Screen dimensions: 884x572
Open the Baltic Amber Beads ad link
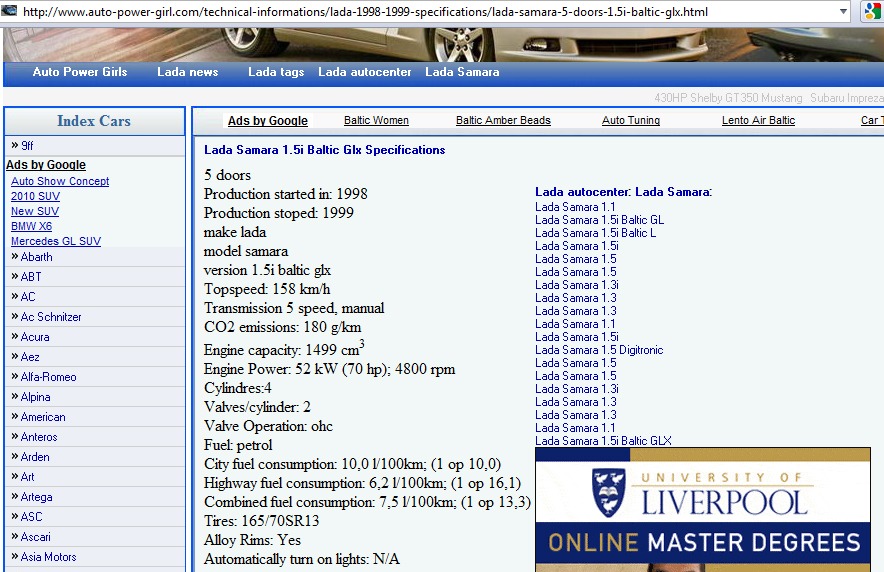tap(503, 120)
